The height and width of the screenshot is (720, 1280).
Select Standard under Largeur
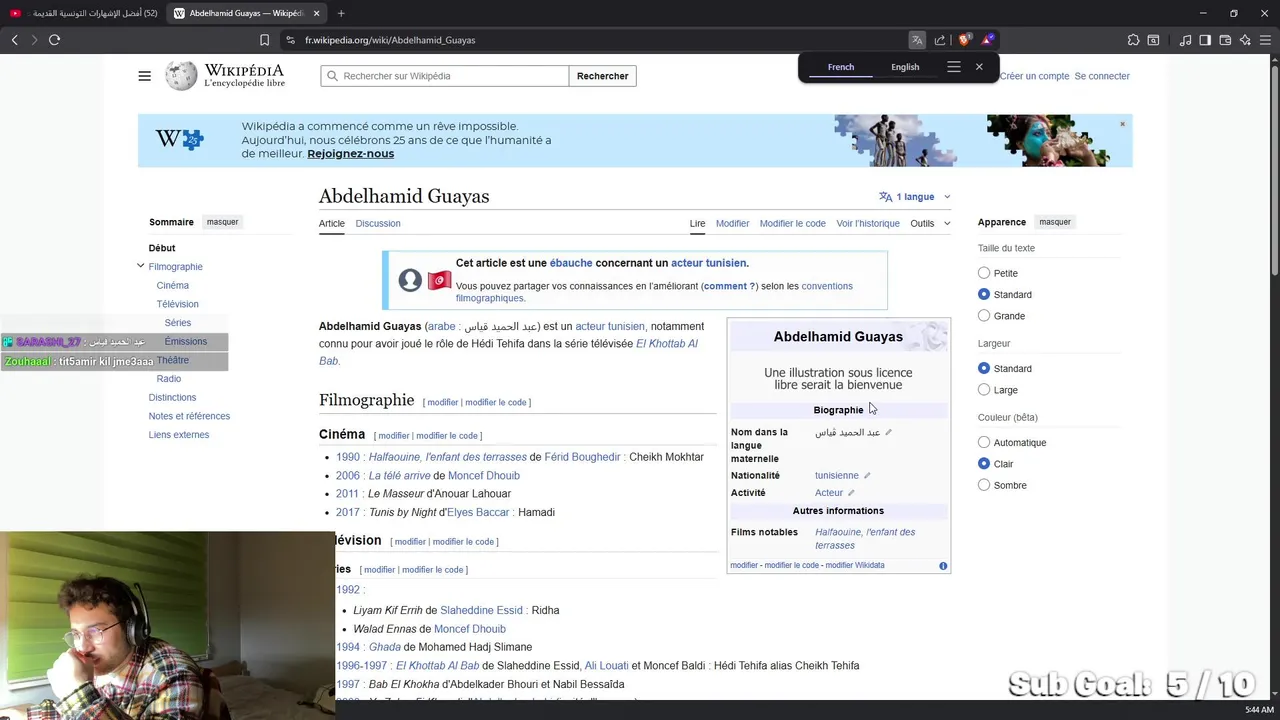tap(984, 368)
